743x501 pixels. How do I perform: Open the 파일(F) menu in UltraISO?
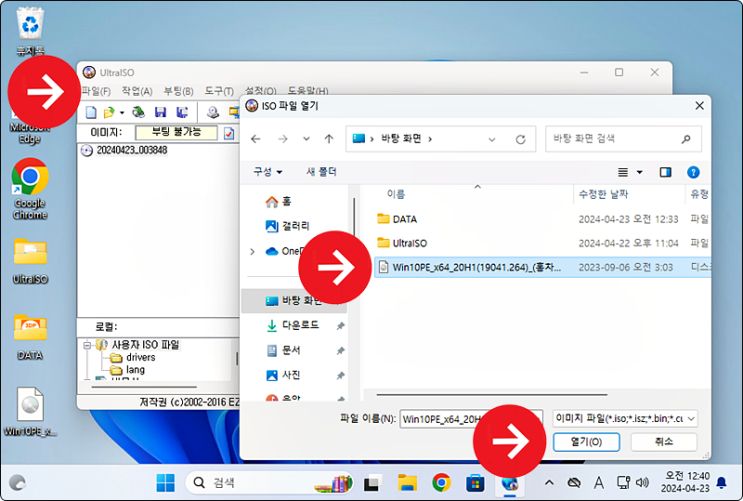[96, 91]
